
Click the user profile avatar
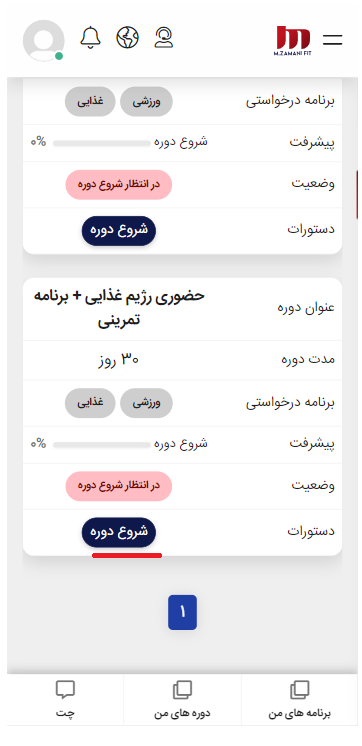click(x=43, y=40)
